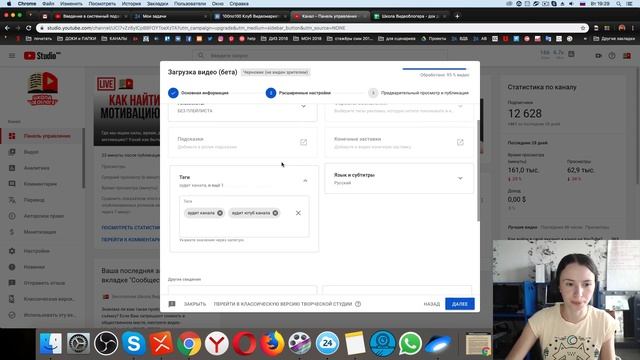Click the YouTube Studio logo
The image size is (640, 360).
point(42,56)
